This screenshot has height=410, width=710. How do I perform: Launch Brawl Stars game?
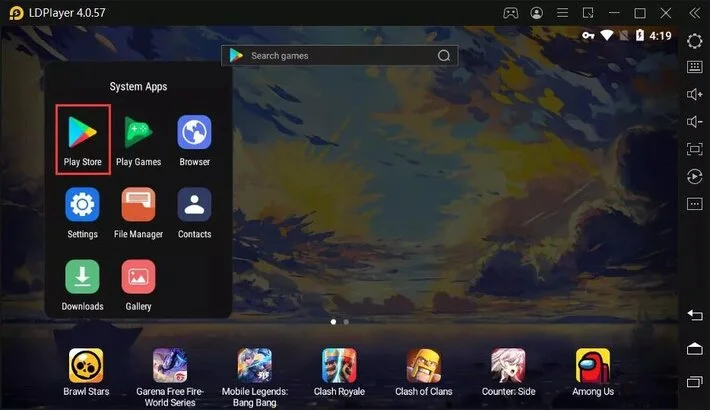86,365
